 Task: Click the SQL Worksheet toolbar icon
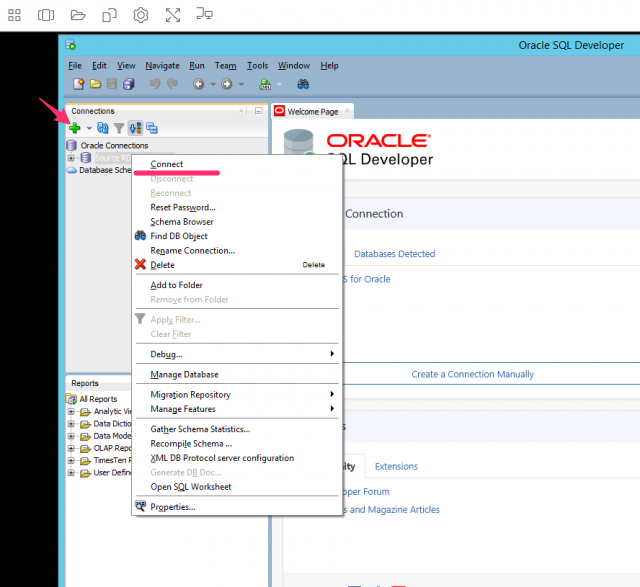pyautogui.click(x=265, y=84)
